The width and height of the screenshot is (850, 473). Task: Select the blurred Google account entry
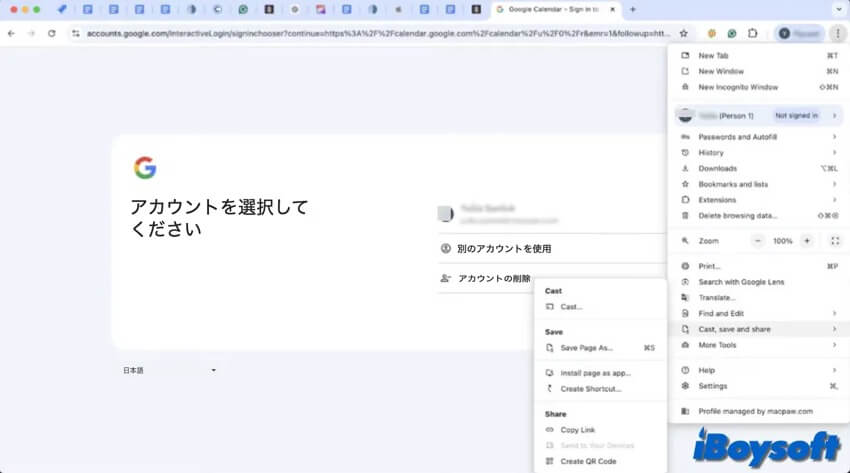[x=552, y=214]
